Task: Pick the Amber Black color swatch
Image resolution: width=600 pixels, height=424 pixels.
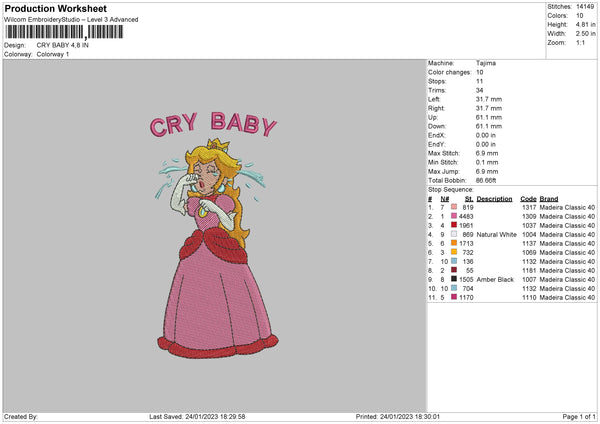Action: pos(454,279)
